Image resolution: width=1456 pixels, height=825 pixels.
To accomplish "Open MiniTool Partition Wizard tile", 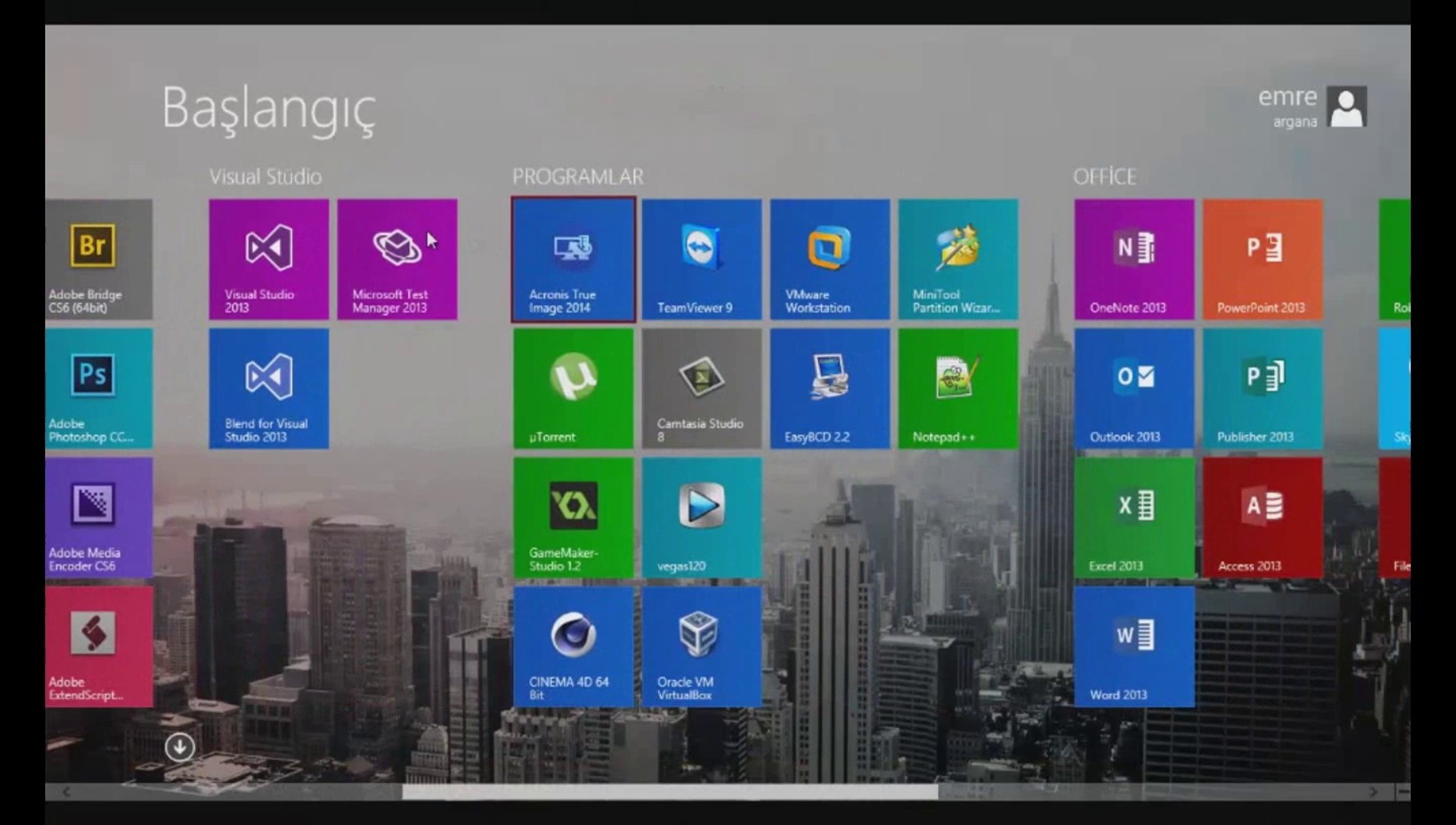I will pyautogui.click(x=958, y=260).
